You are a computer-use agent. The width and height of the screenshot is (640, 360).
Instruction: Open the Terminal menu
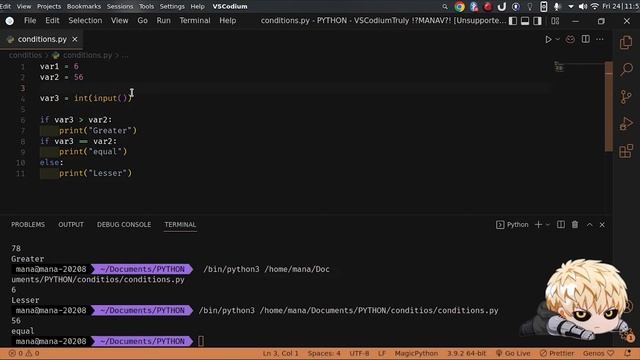coord(195,20)
